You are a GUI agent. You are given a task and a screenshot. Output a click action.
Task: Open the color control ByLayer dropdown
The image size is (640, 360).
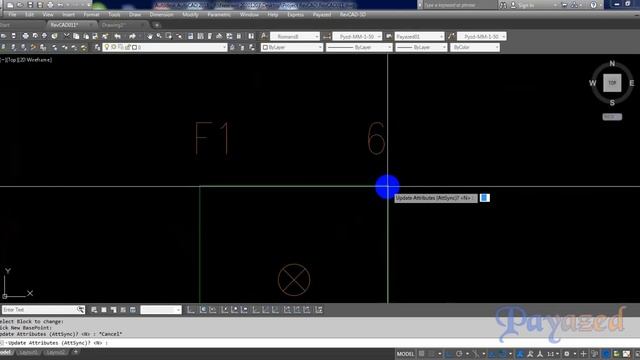[292, 47]
